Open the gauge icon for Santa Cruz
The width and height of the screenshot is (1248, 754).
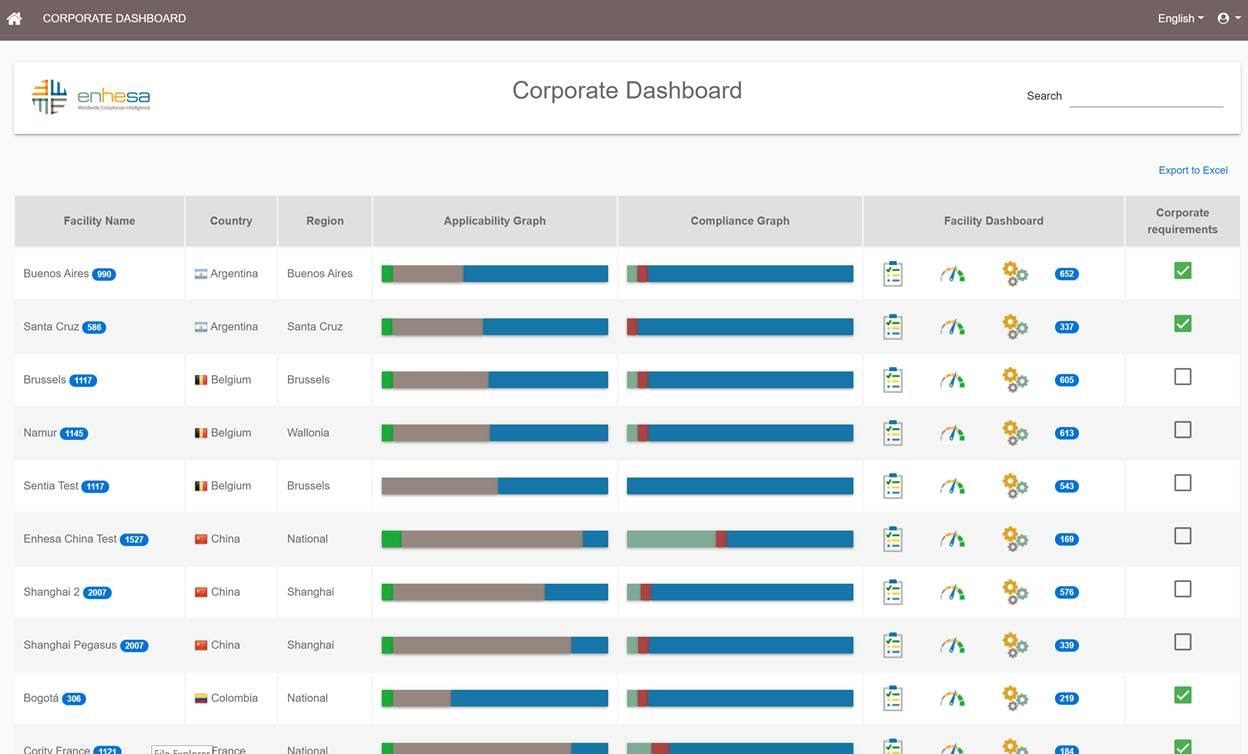[953, 327]
